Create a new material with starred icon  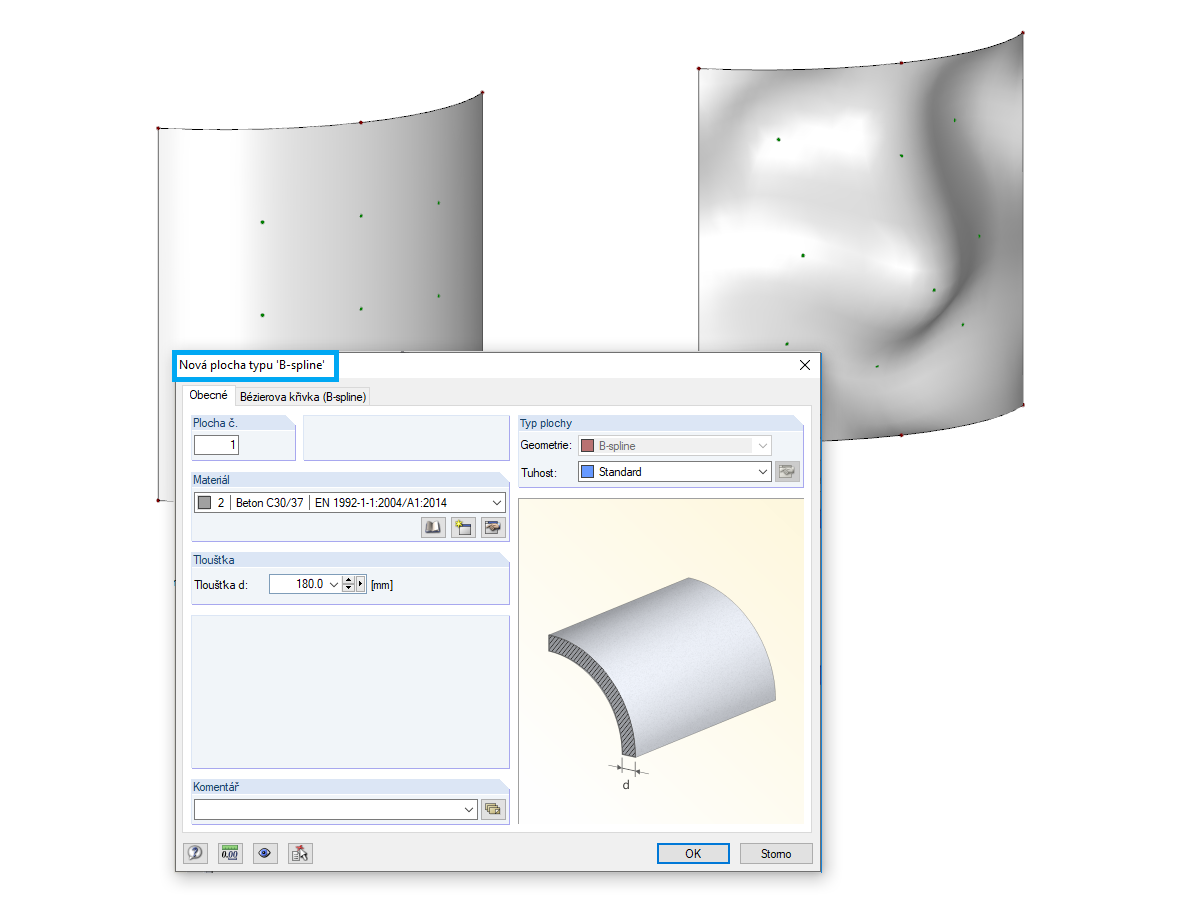pyautogui.click(x=463, y=528)
